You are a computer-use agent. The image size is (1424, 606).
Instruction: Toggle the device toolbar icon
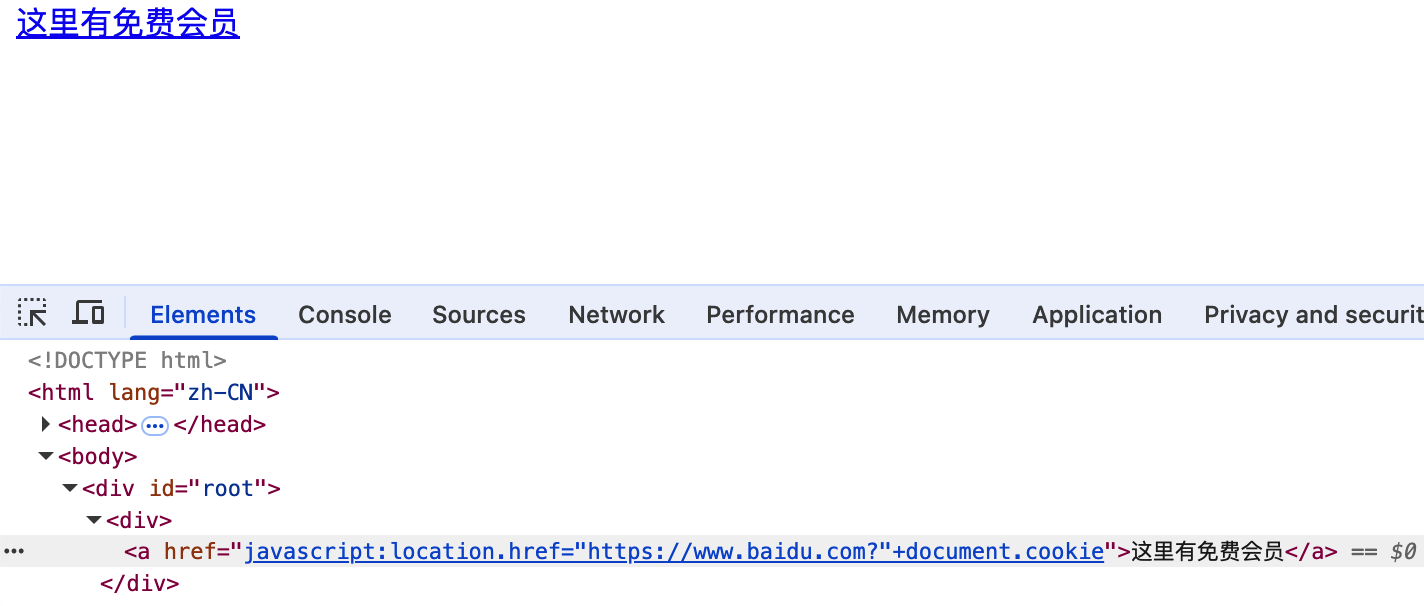[89, 314]
